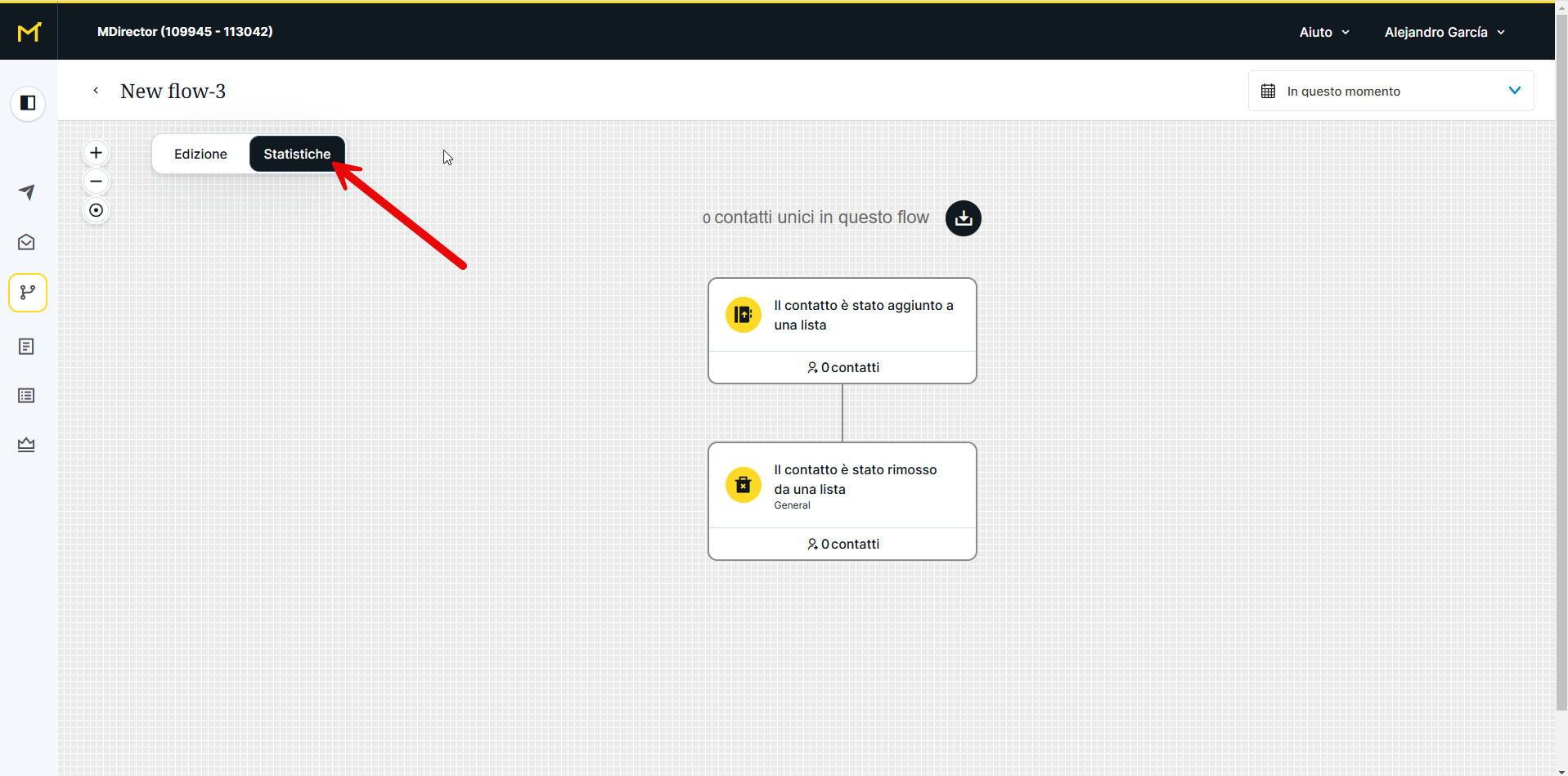The image size is (1568, 776).
Task: Click 0 contatti on the removed-from-list node
Action: tap(842, 544)
